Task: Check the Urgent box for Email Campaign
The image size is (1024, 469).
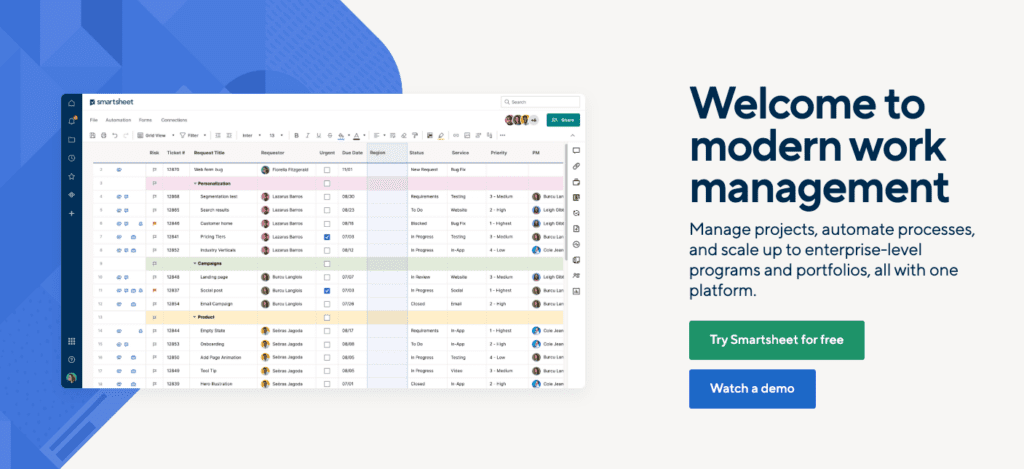Action: click(327, 304)
